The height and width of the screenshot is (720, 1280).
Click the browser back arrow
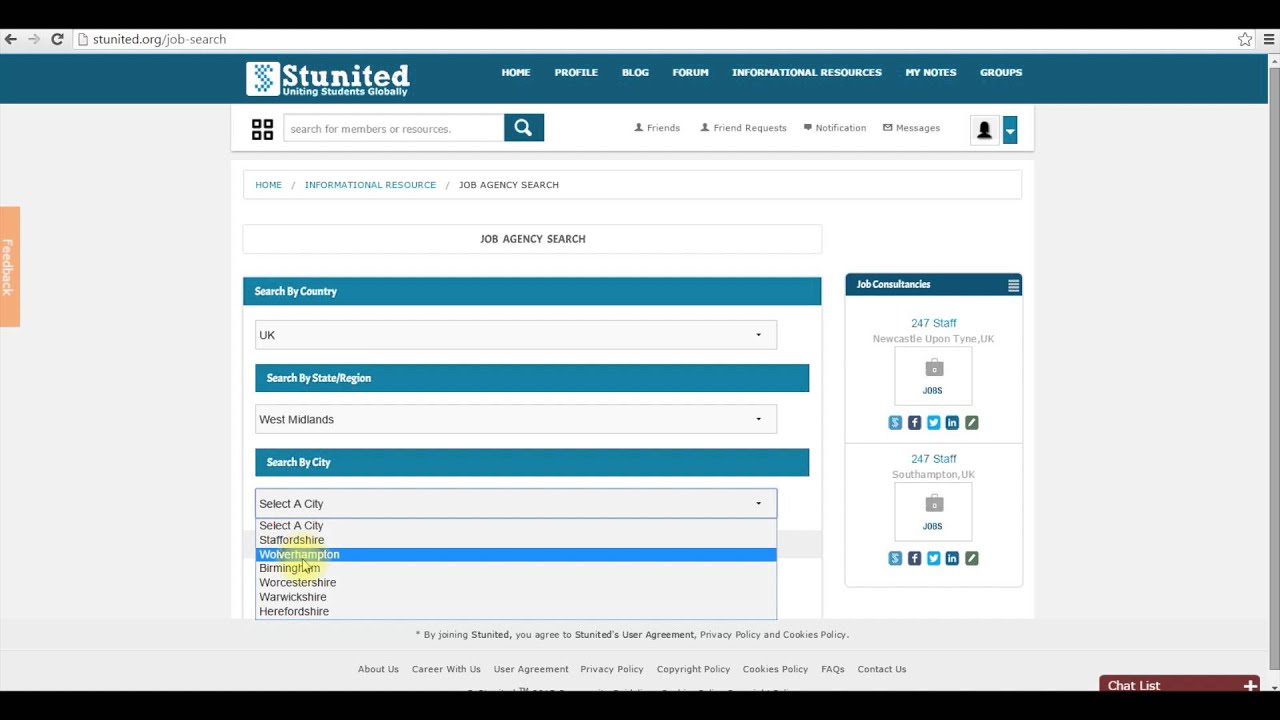[11, 39]
